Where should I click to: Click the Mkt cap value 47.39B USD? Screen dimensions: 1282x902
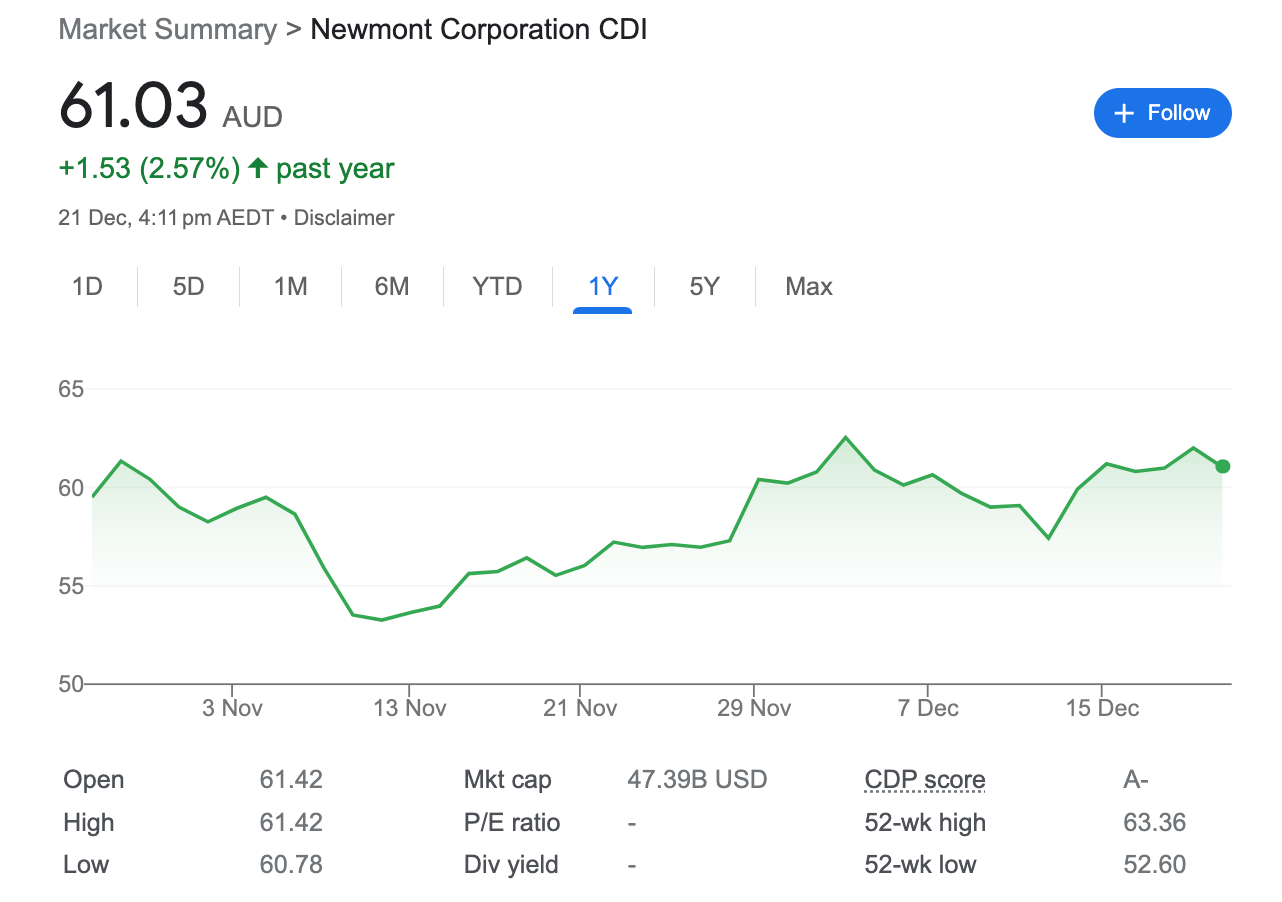(x=697, y=780)
